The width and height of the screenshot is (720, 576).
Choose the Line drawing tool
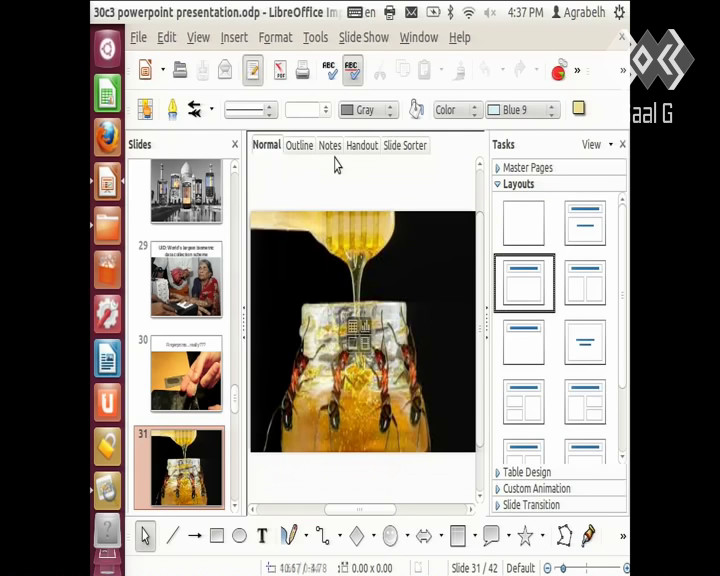coord(173,536)
